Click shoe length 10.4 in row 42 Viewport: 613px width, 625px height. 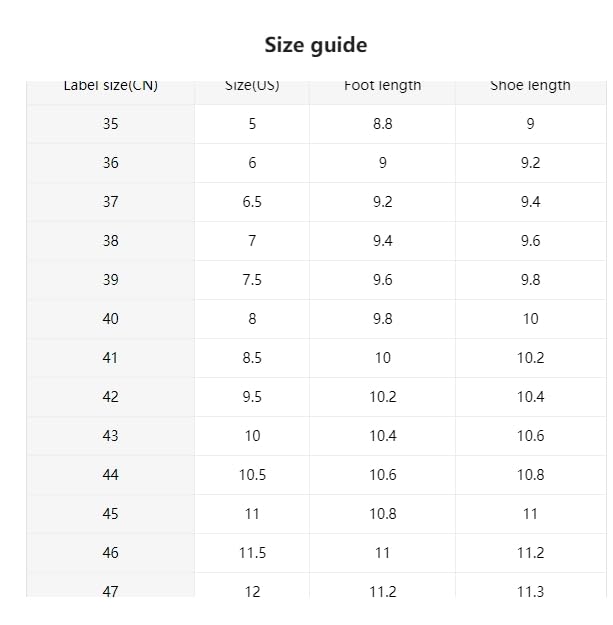530,397
